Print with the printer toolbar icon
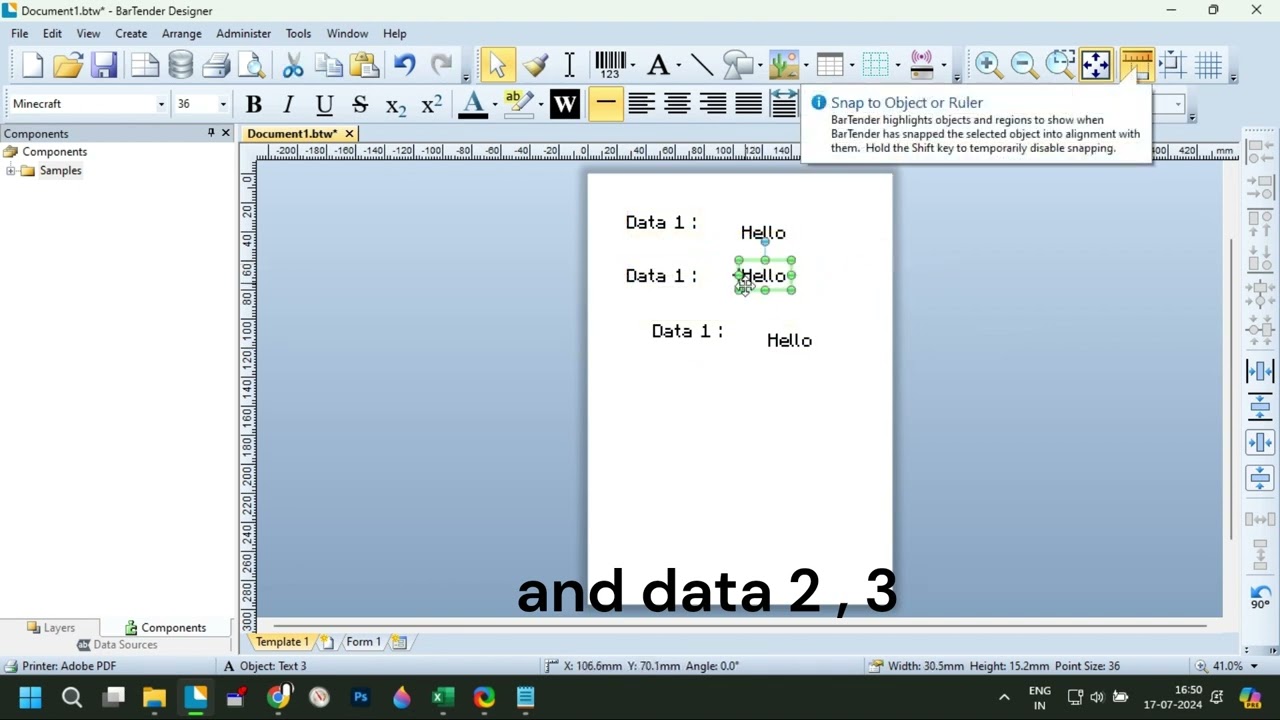The height and width of the screenshot is (720, 1280). pos(216,65)
